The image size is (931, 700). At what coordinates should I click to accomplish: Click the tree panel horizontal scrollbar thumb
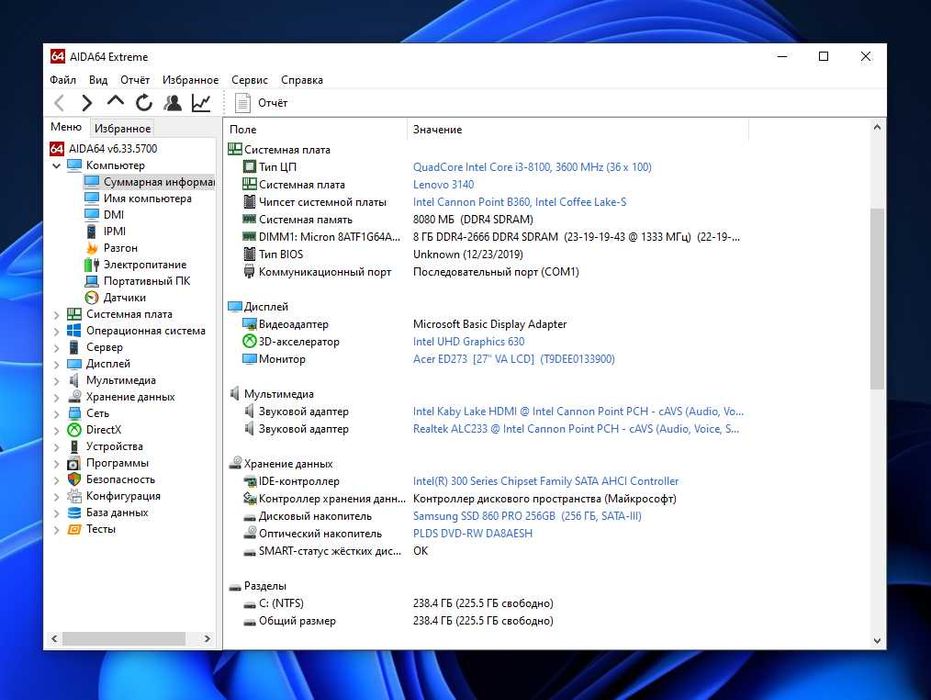click(124, 639)
